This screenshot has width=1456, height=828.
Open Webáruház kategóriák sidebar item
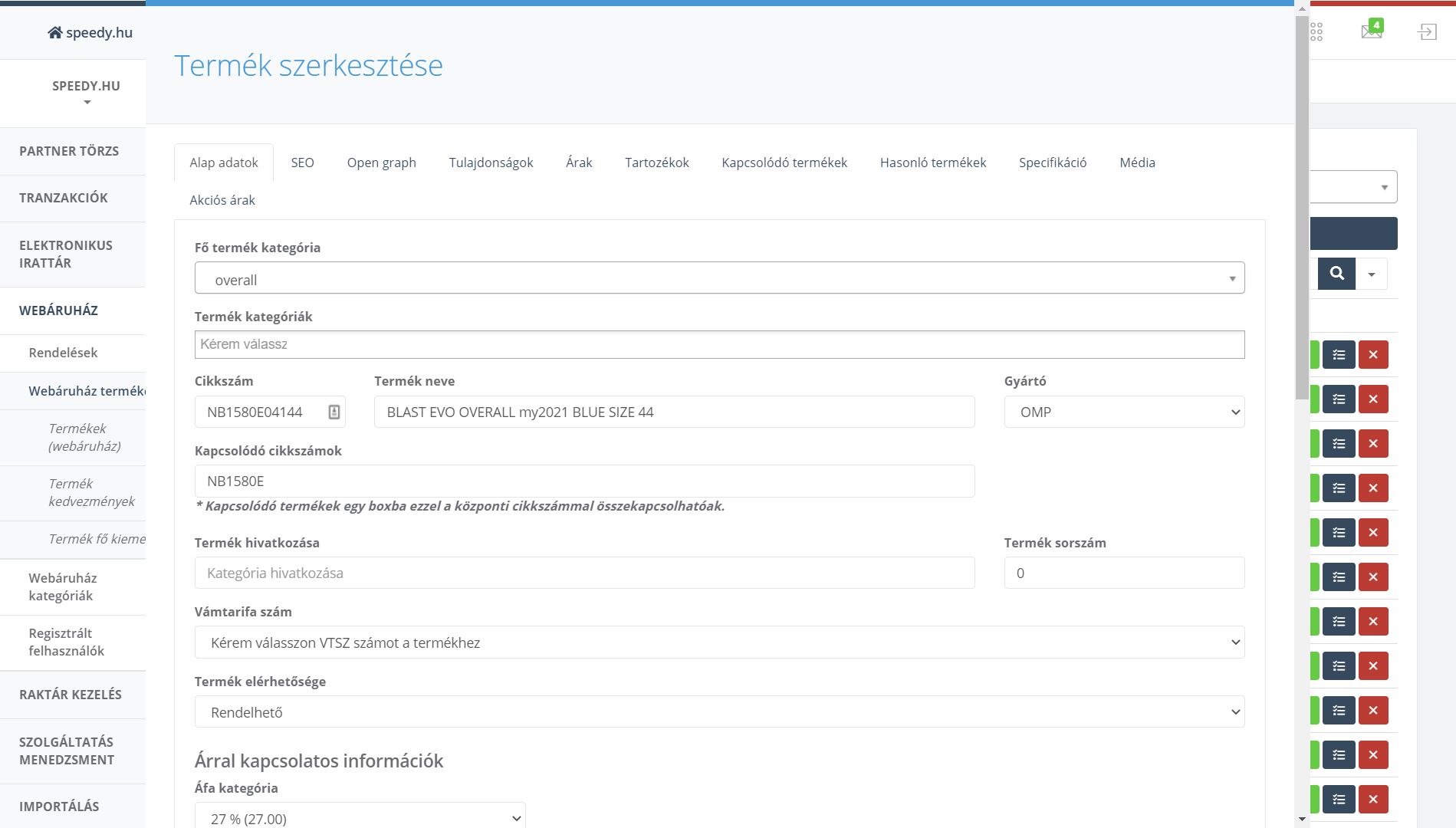click(x=73, y=586)
